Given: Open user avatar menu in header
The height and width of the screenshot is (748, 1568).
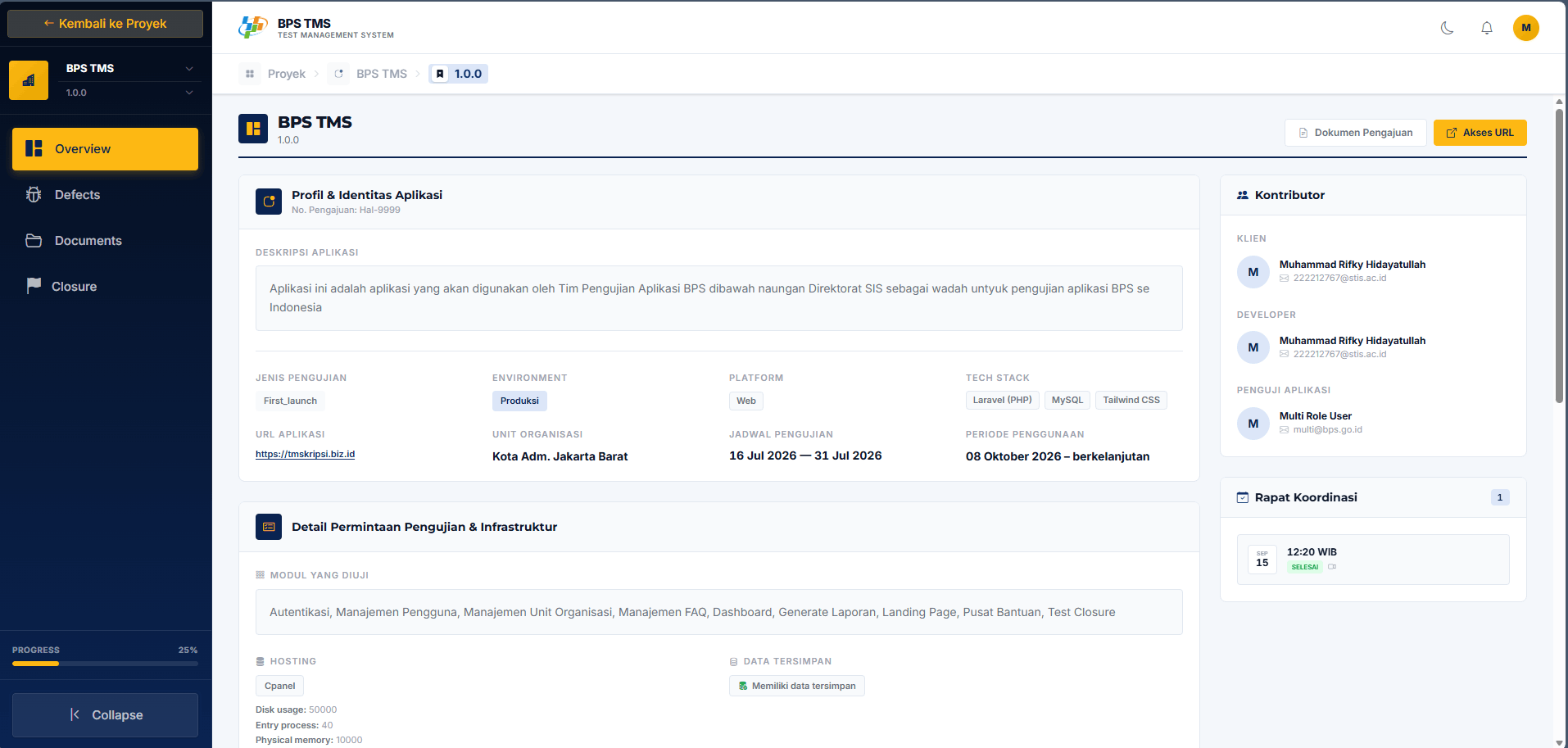Looking at the screenshot, I should click(1526, 28).
